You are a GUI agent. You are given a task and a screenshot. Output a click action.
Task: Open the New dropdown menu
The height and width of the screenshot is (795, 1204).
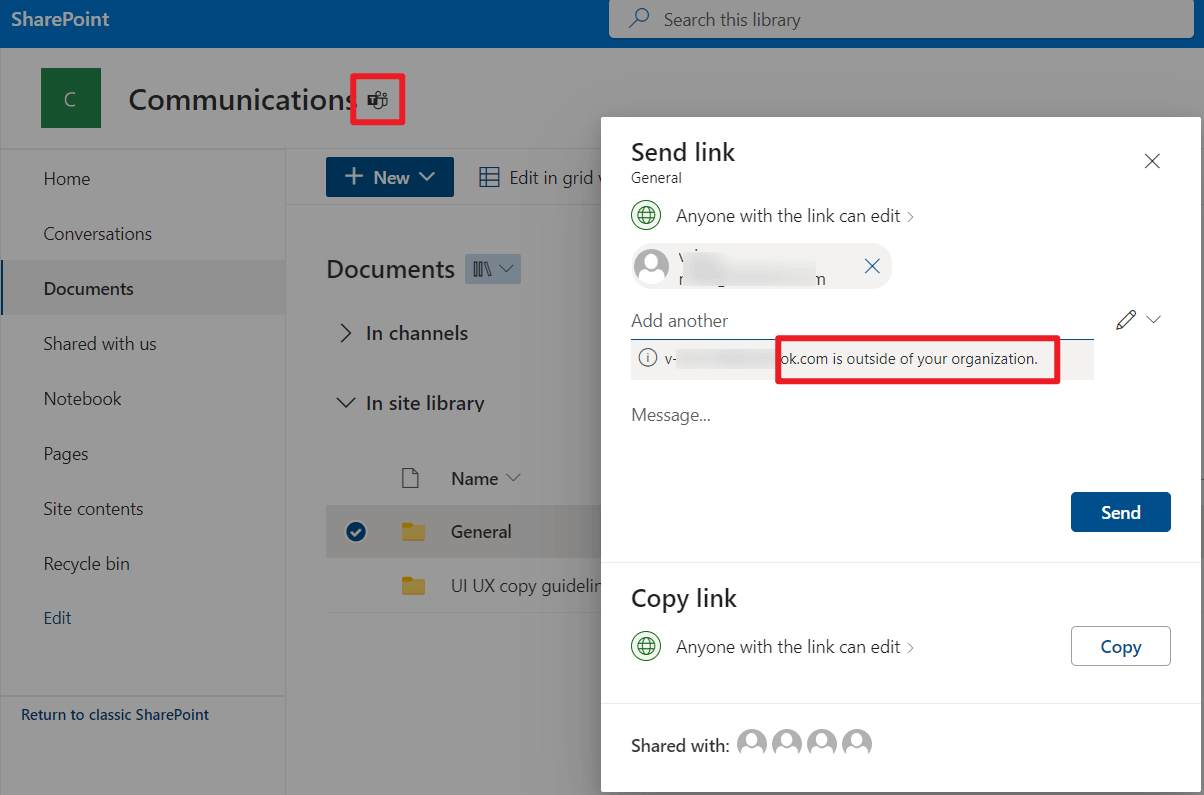(390, 177)
